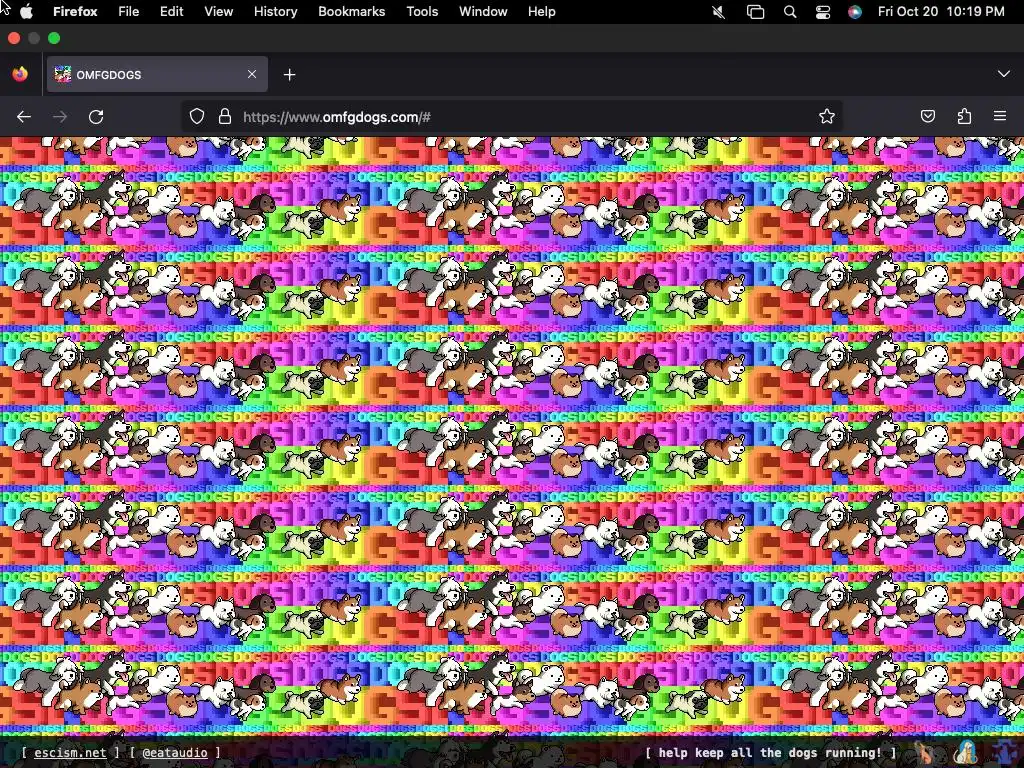Open Spotlight search magnifier

790,12
